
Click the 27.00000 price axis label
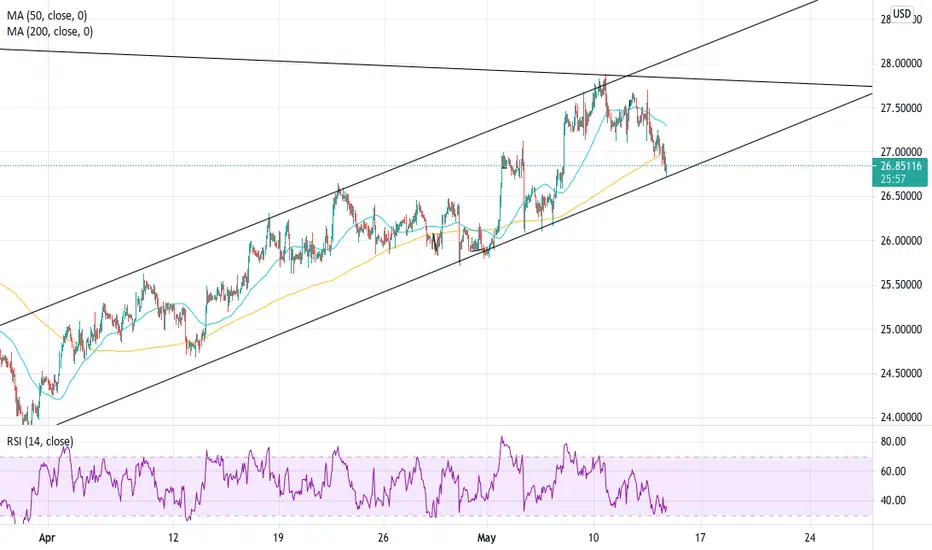pos(901,152)
